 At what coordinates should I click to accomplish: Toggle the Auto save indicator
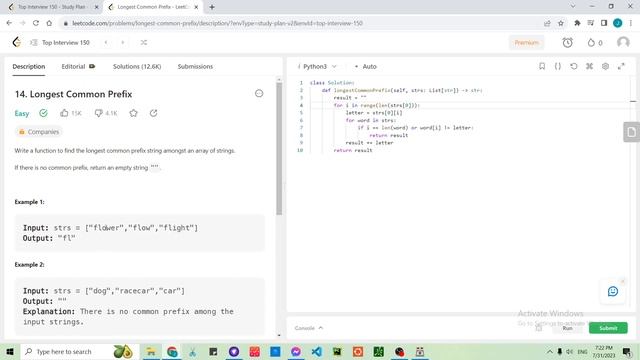(x=366, y=67)
